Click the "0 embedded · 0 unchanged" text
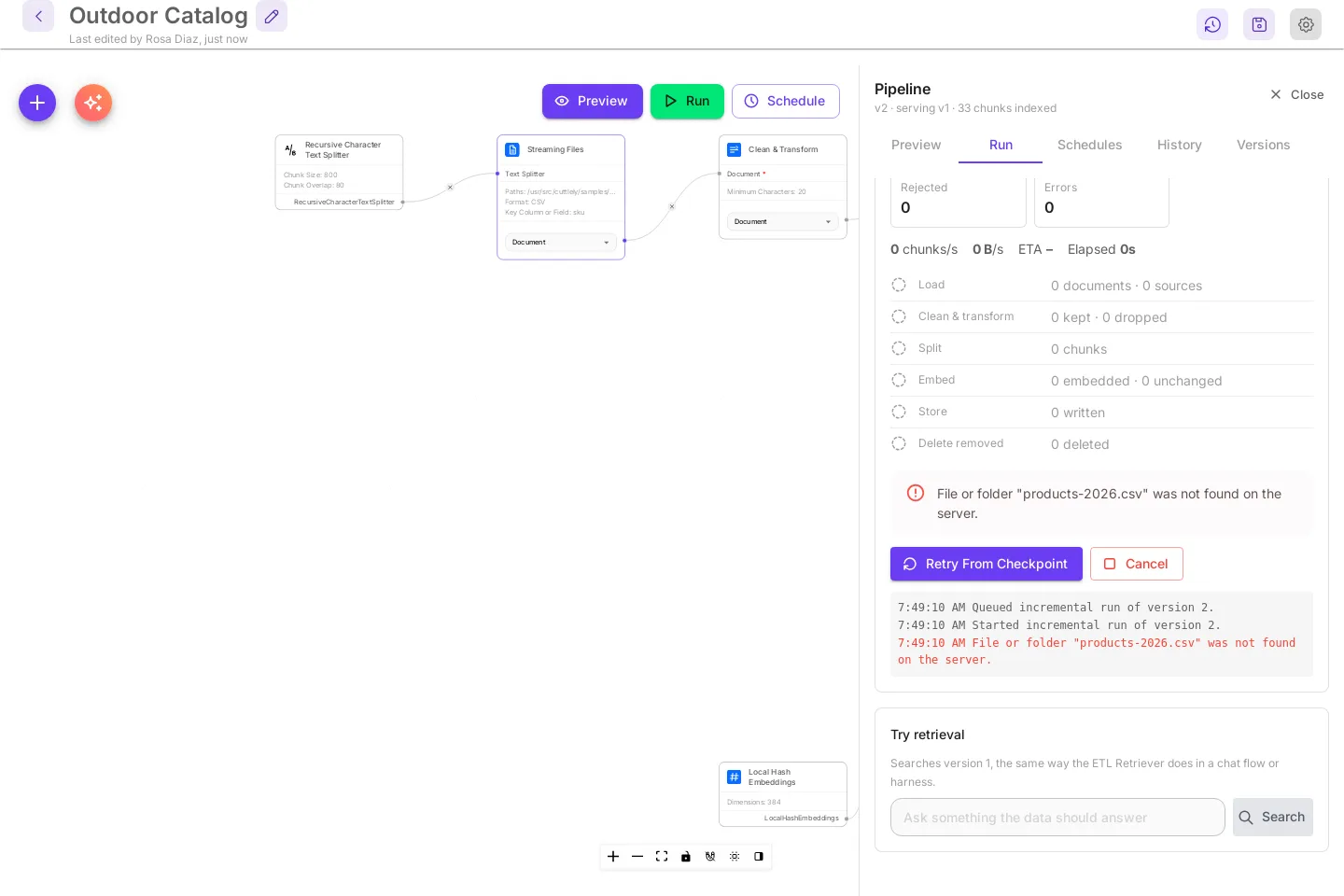The image size is (1344, 896). point(1137,381)
